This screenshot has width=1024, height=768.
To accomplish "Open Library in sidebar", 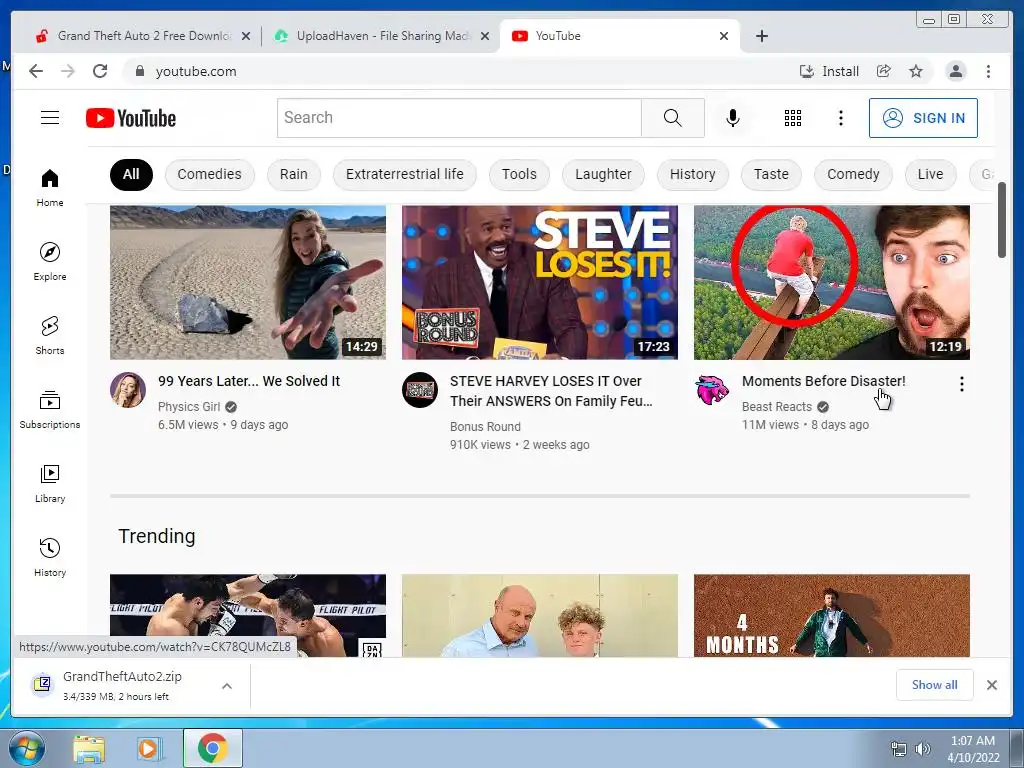I will [50, 483].
